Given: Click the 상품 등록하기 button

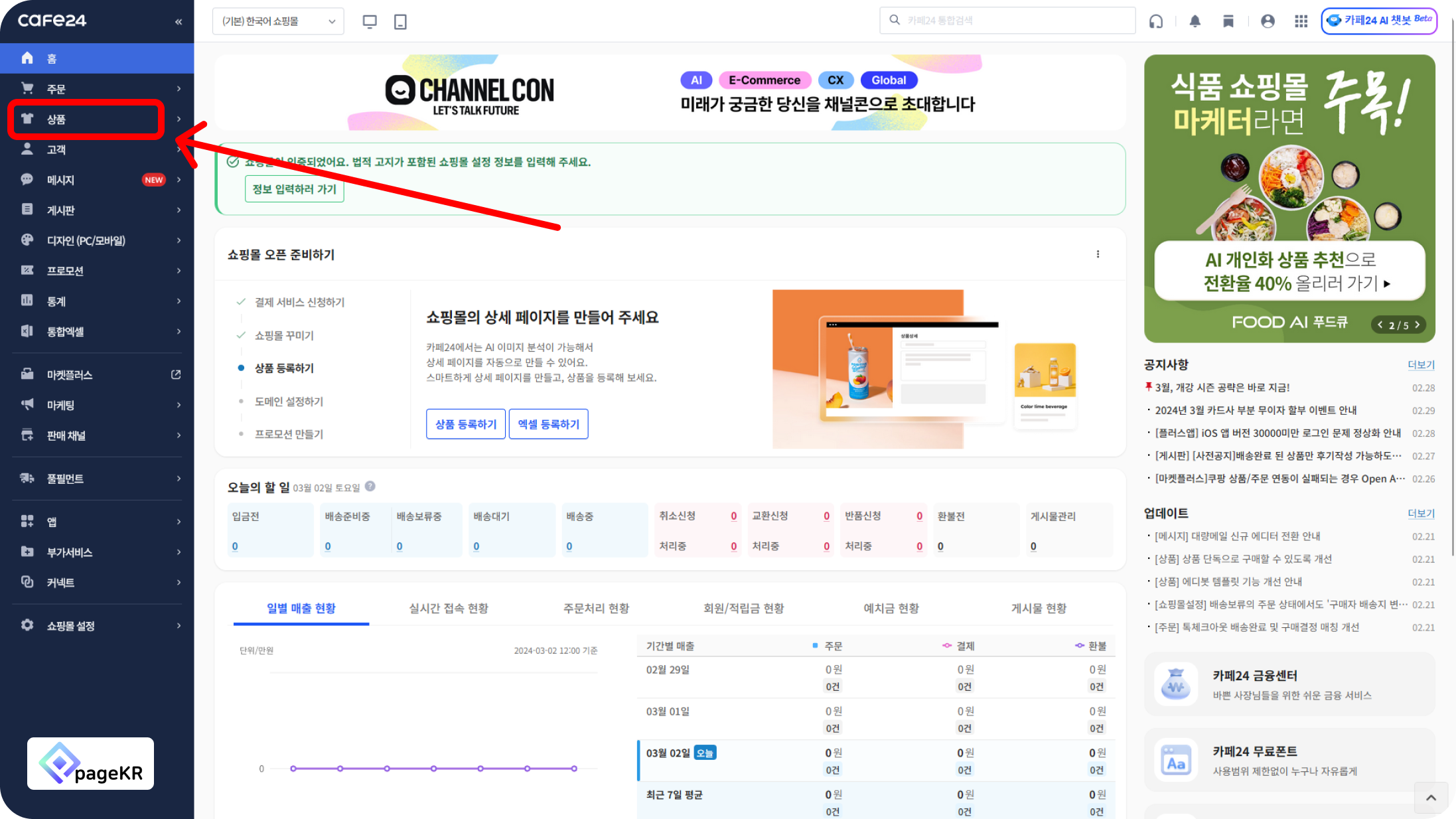Looking at the screenshot, I should click(x=465, y=424).
